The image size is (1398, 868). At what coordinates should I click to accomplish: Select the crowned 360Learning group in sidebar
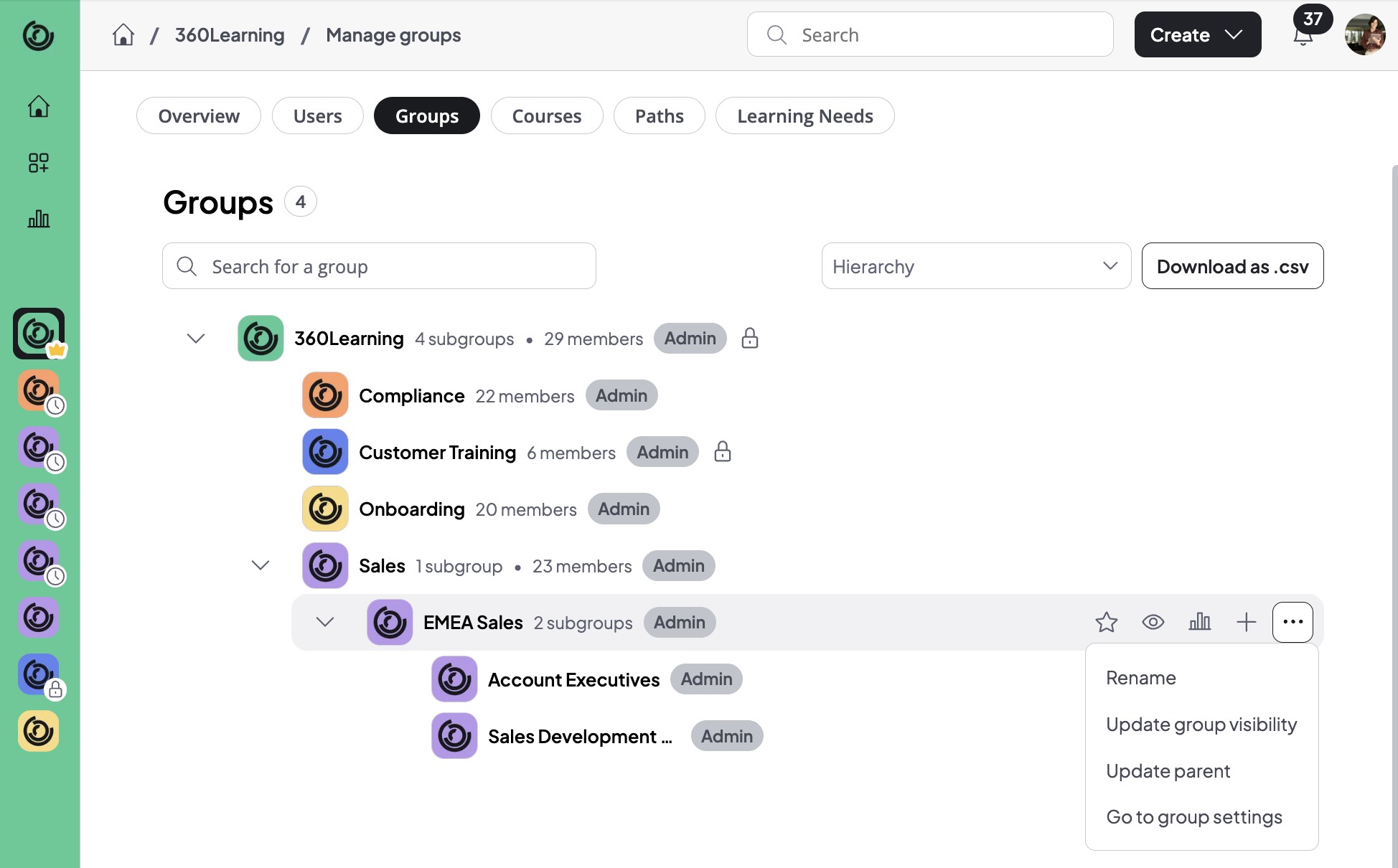(x=39, y=334)
